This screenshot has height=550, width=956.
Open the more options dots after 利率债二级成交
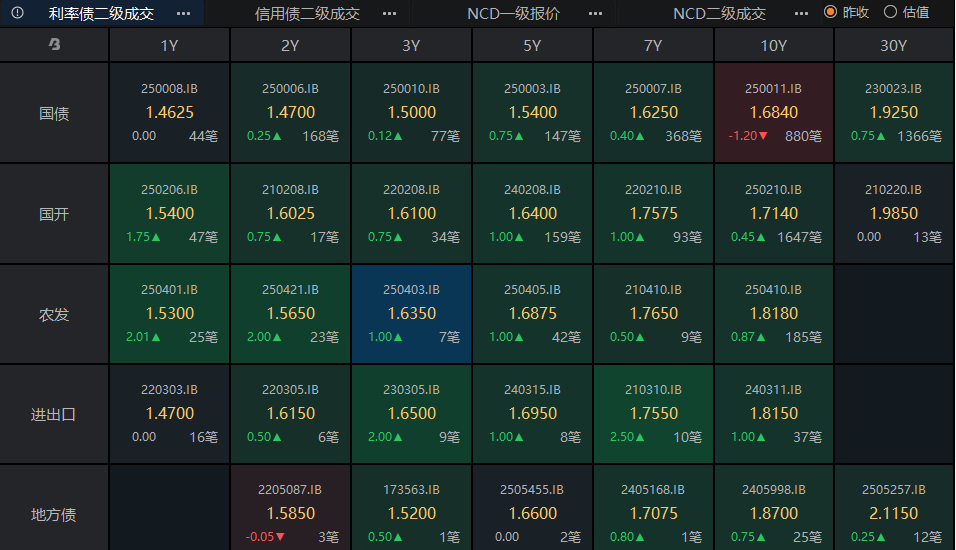[x=183, y=13]
